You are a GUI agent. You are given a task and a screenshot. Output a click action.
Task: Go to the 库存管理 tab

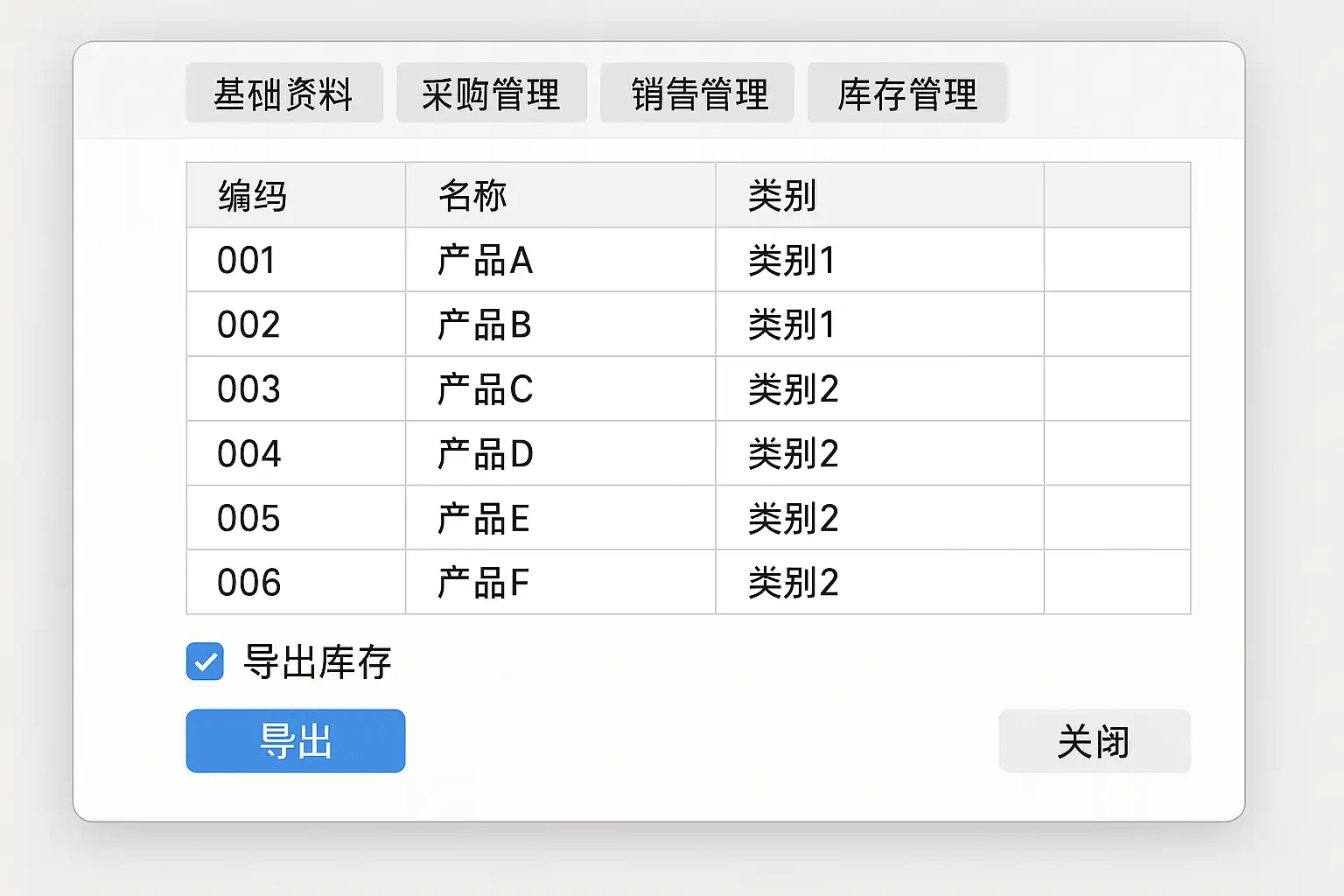[x=907, y=94]
